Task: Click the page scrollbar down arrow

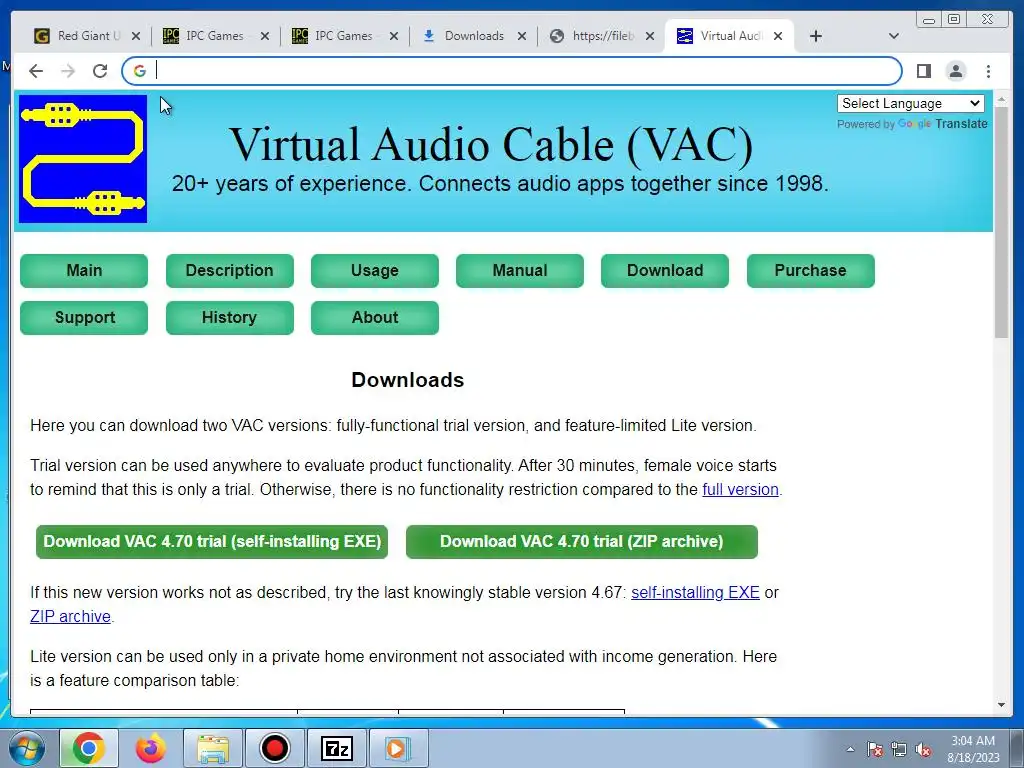Action: click(x=1002, y=705)
